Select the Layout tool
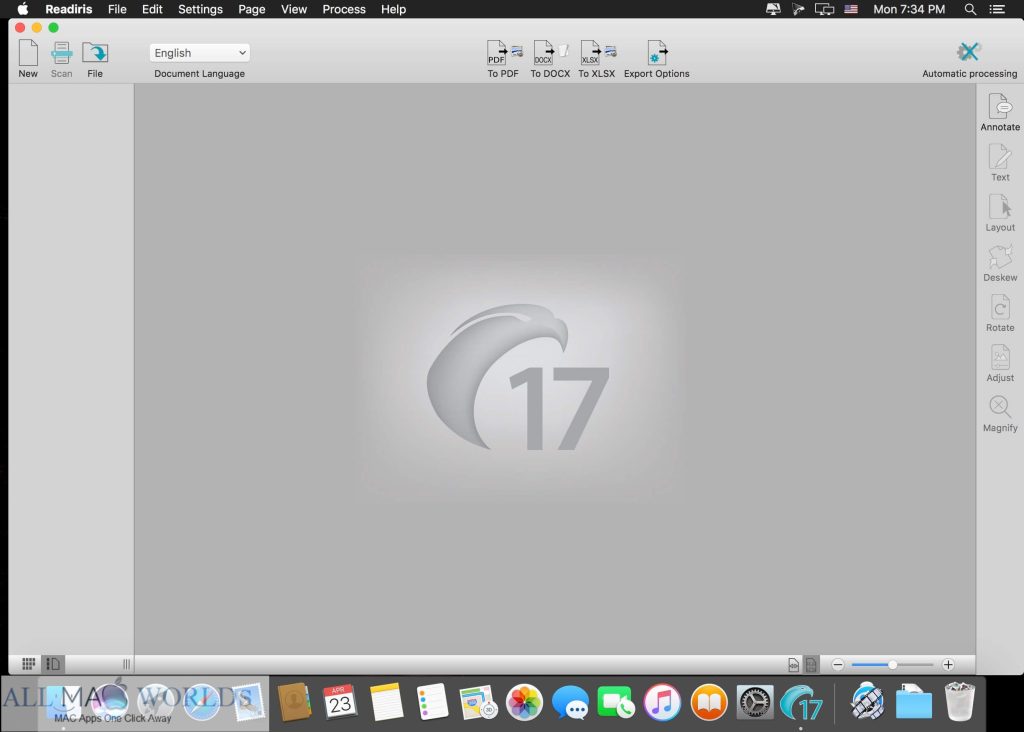 (1000, 213)
